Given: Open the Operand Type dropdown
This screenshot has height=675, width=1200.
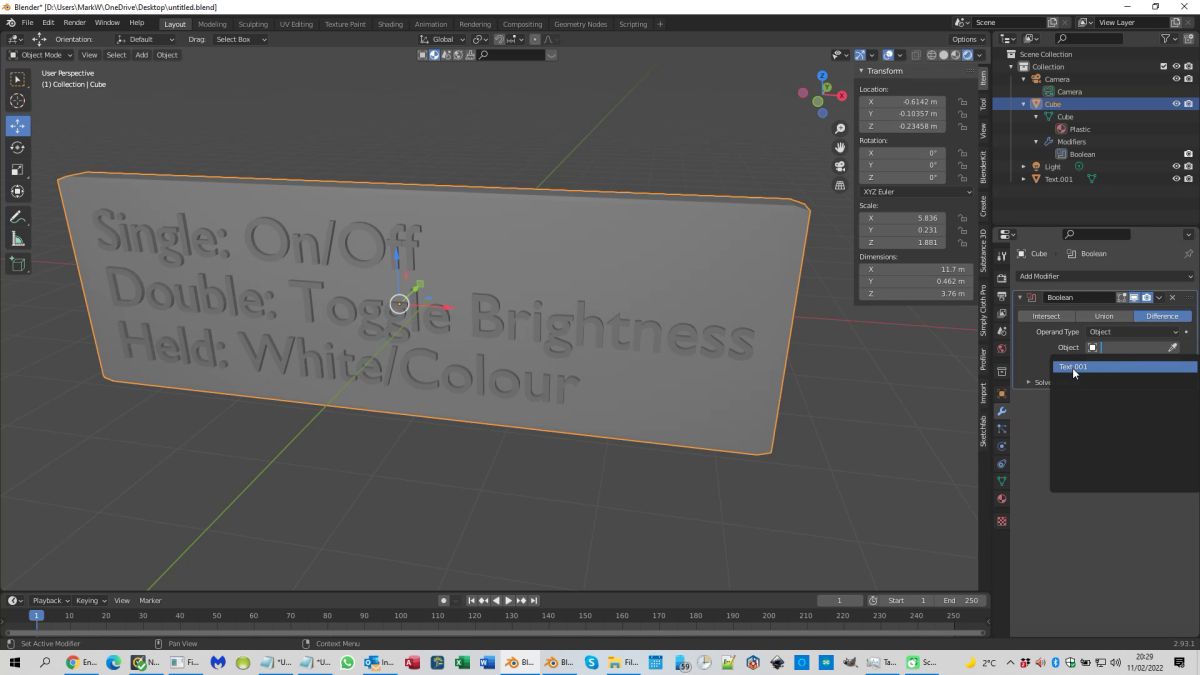Looking at the screenshot, I should click(1134, 332).
